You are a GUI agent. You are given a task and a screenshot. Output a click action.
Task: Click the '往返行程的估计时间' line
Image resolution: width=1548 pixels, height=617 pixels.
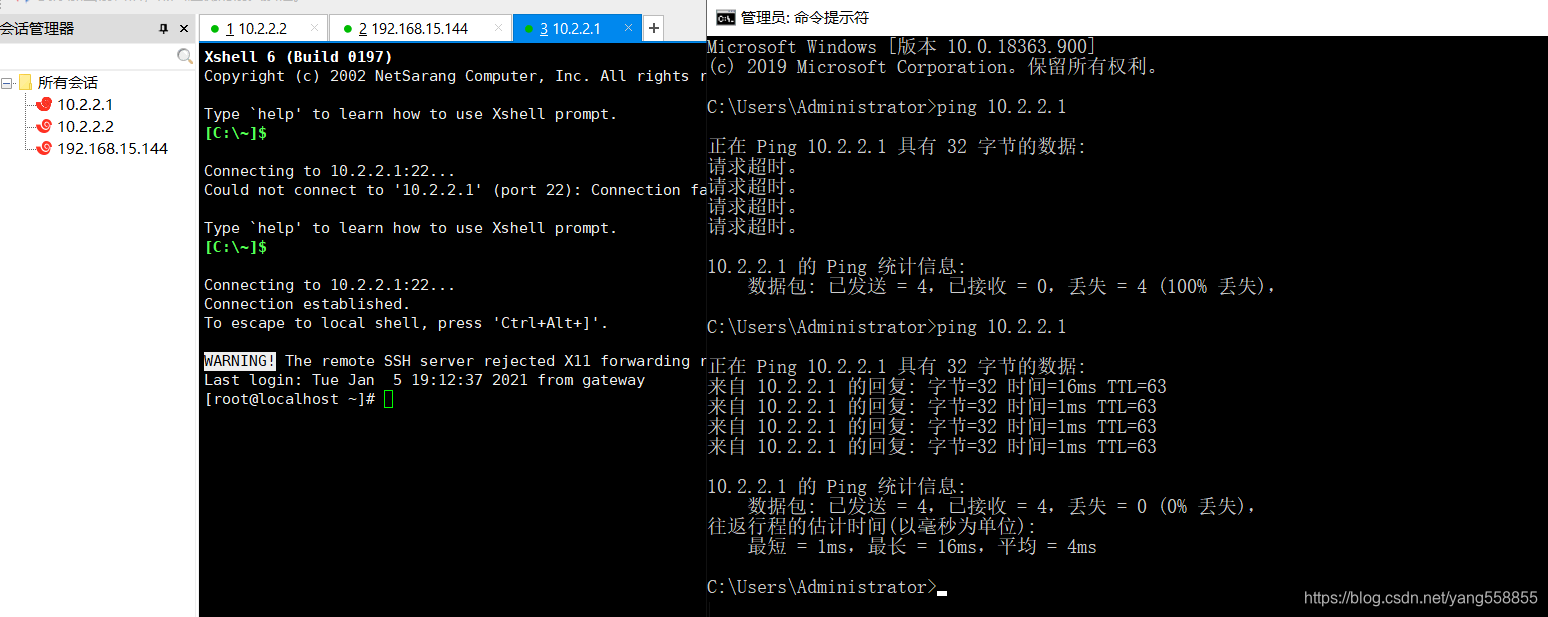point(872,527)
